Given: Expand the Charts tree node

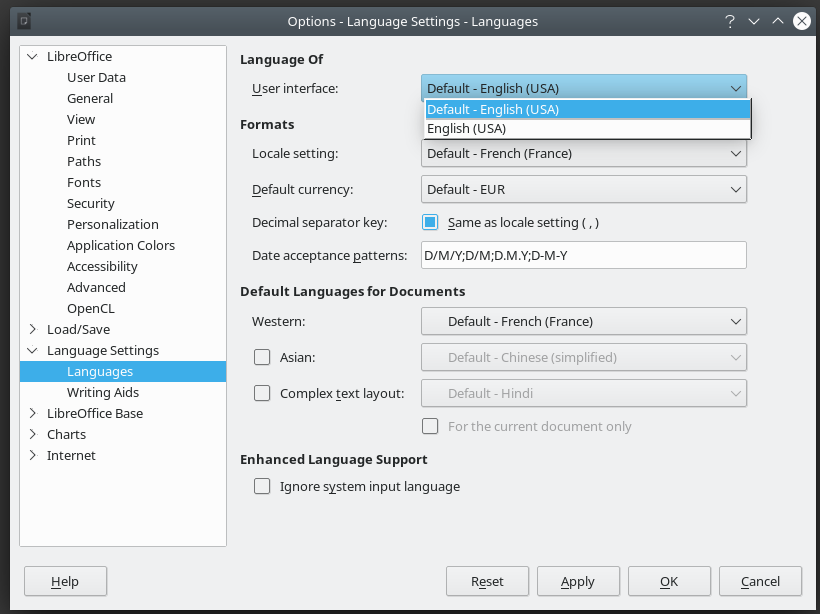Looking at the screenshot, I should point(32,434).
